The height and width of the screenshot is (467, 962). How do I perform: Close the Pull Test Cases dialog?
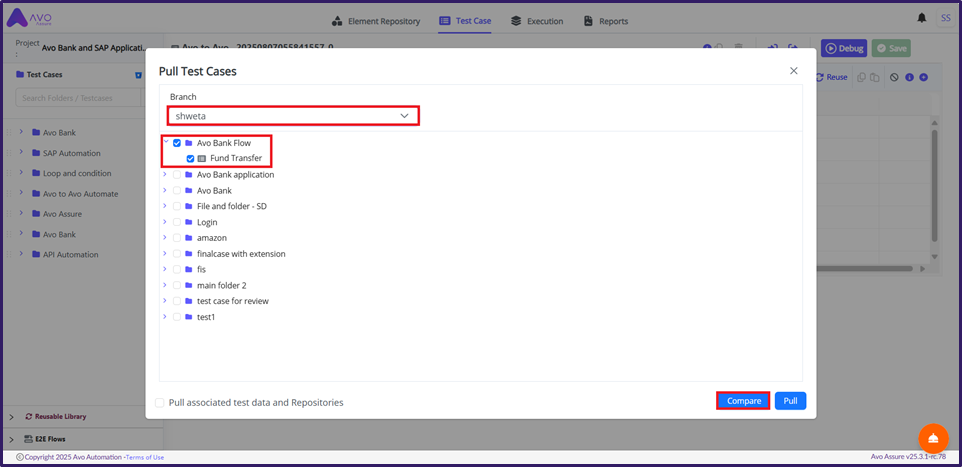click(794, 71)
